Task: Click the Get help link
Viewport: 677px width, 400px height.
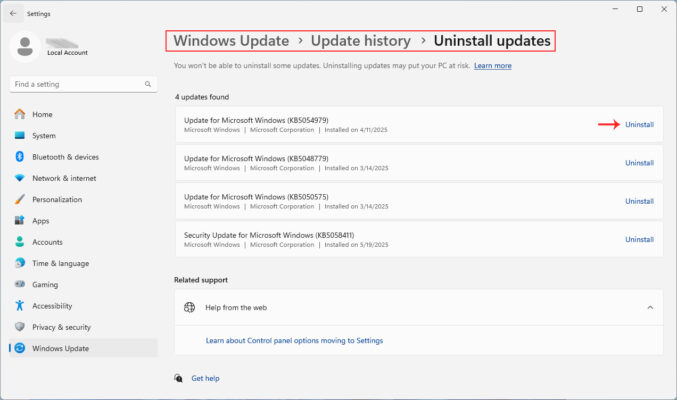Action: [x=206, y=378]
